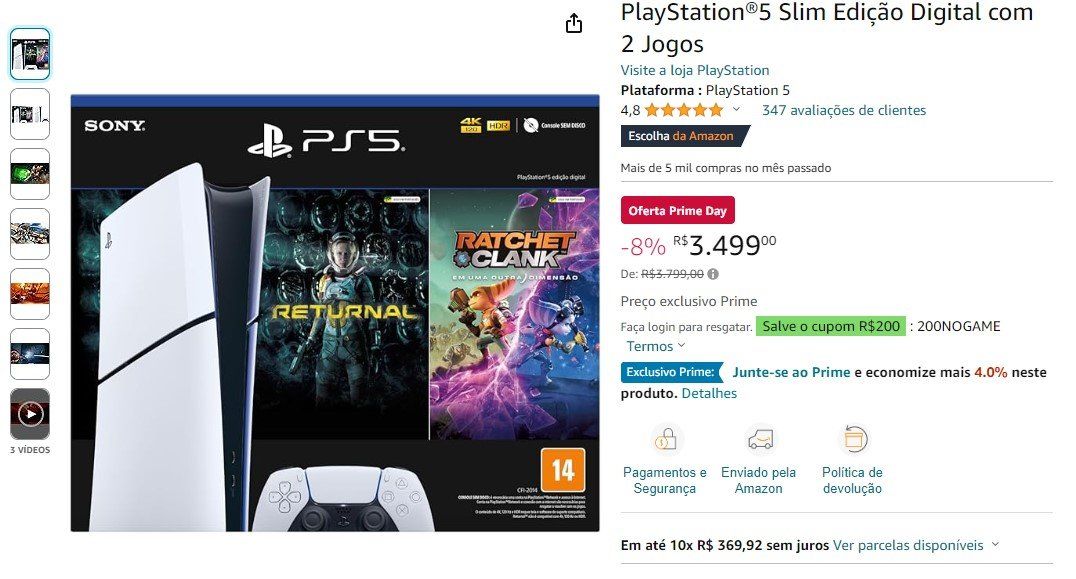Play the product video thumbnail

click(x=30, y=414)
